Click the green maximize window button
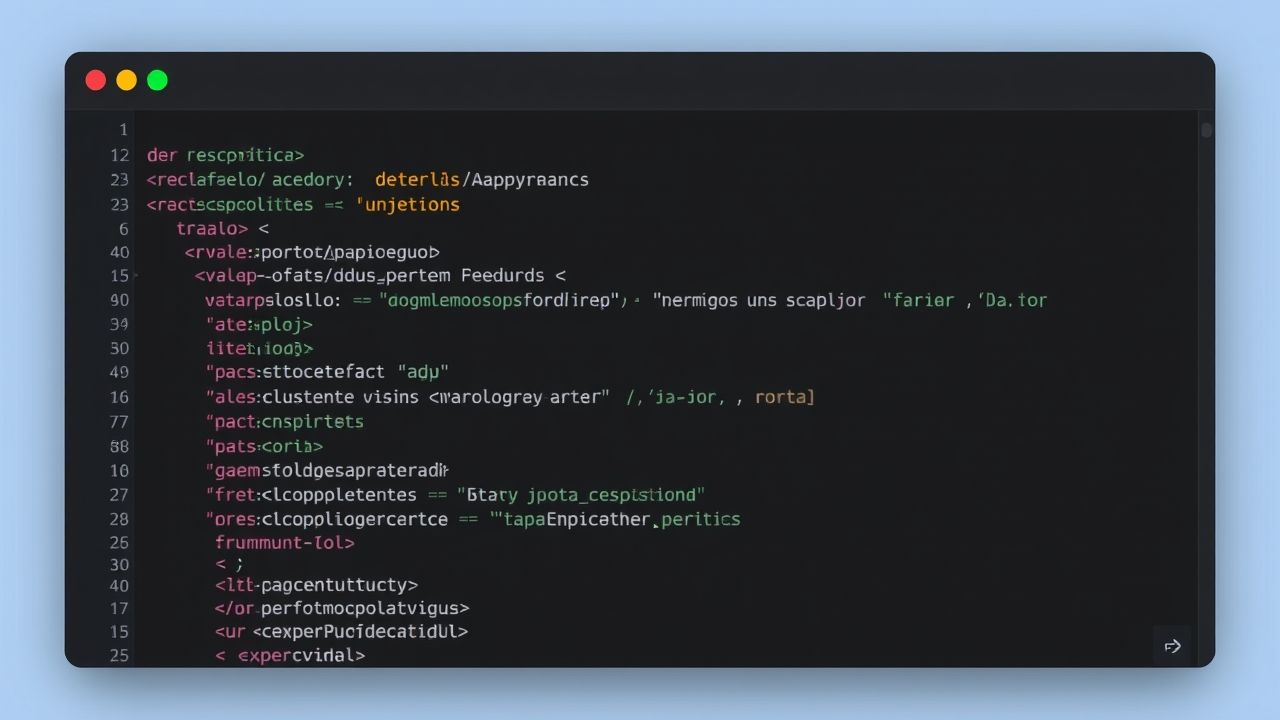The width and height of the screenshot is (1280, 720). [x=157, y=80]
